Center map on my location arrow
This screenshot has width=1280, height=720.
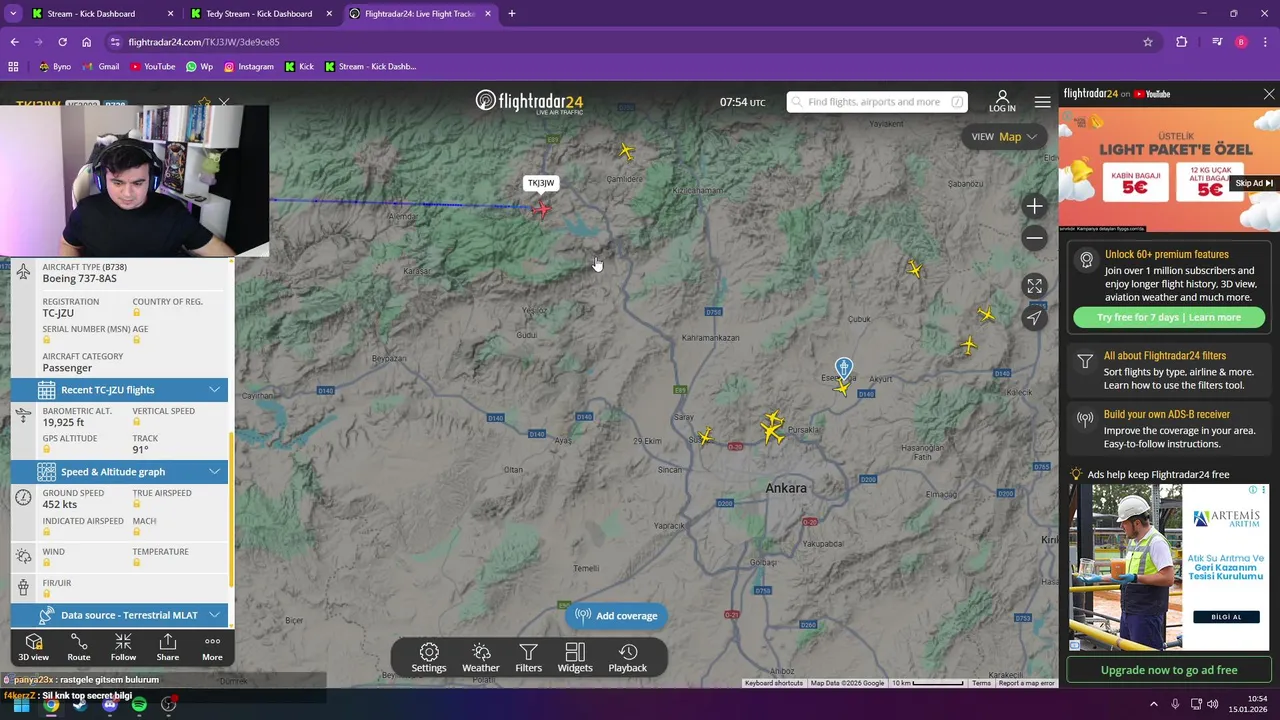pyautogui.click(x=1034, y=318)
